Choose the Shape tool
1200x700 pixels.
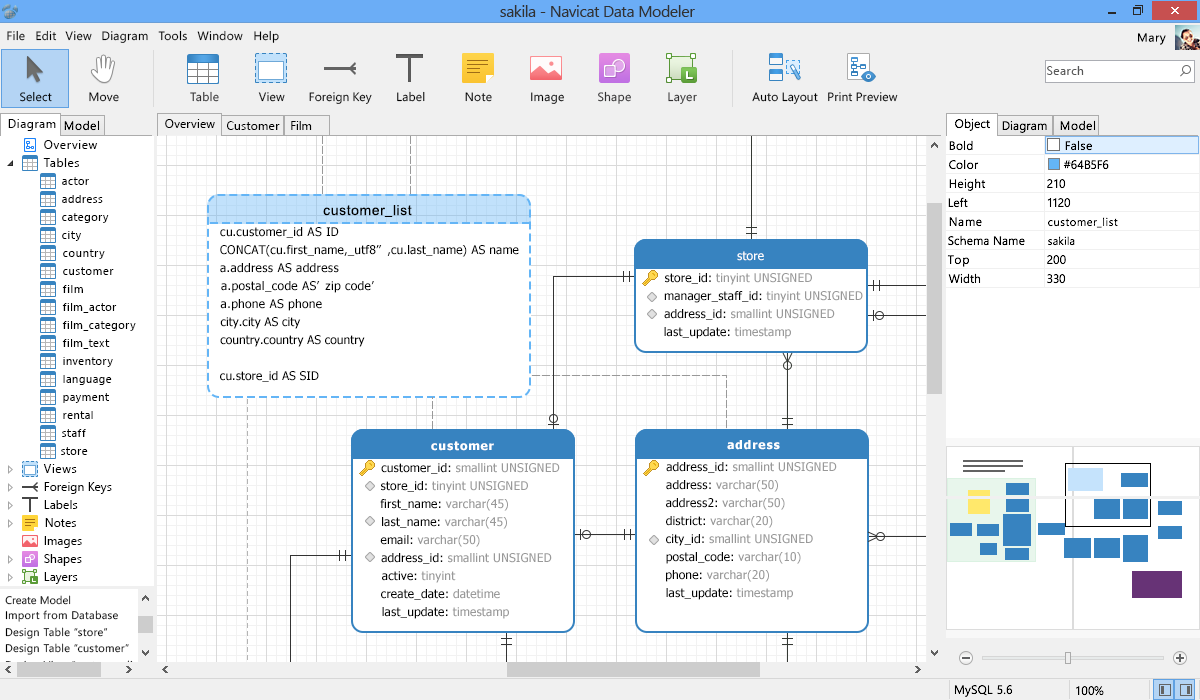[x=614, y=78]
